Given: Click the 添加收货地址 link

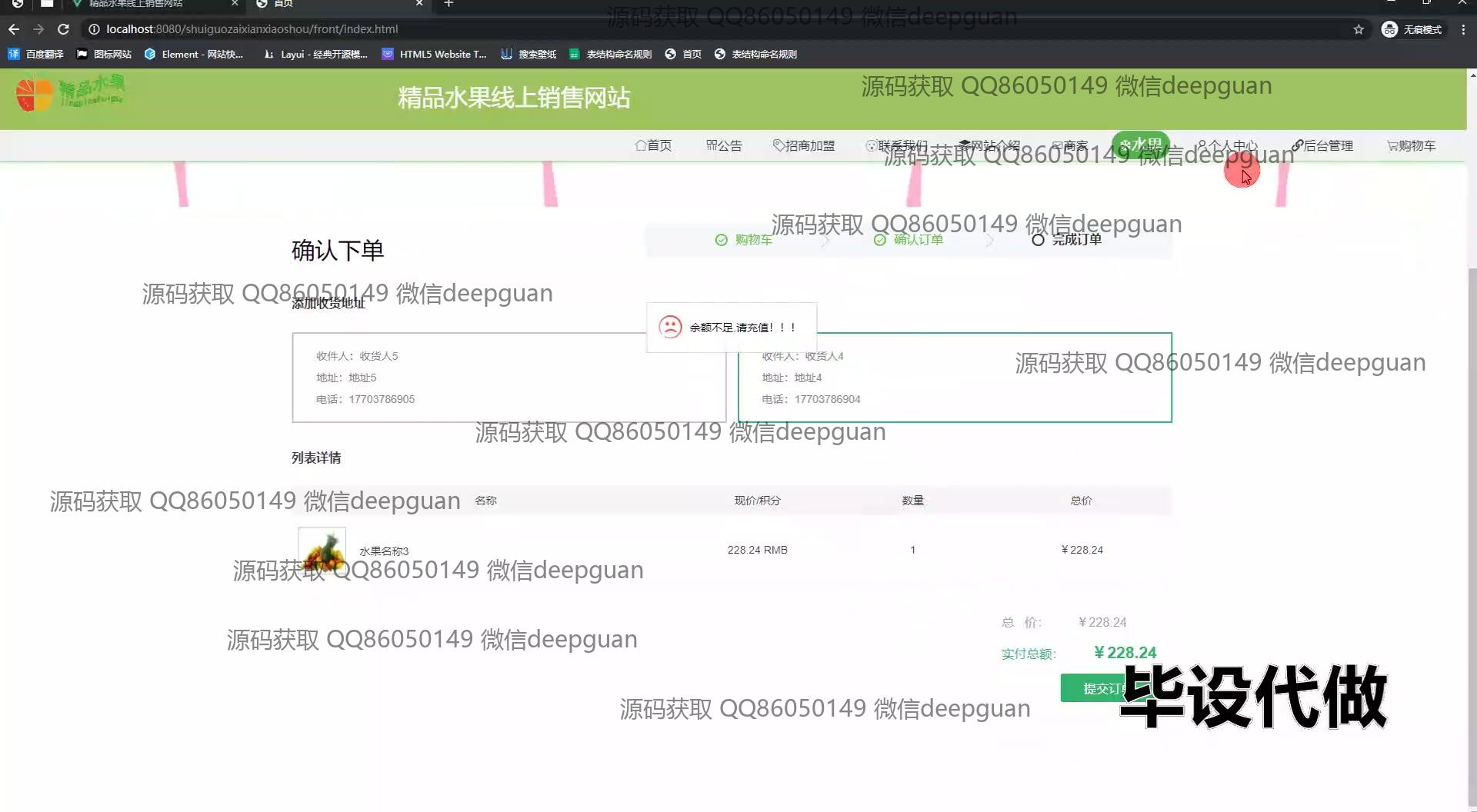Looking at the screenshot, I should tap(328, 303).
